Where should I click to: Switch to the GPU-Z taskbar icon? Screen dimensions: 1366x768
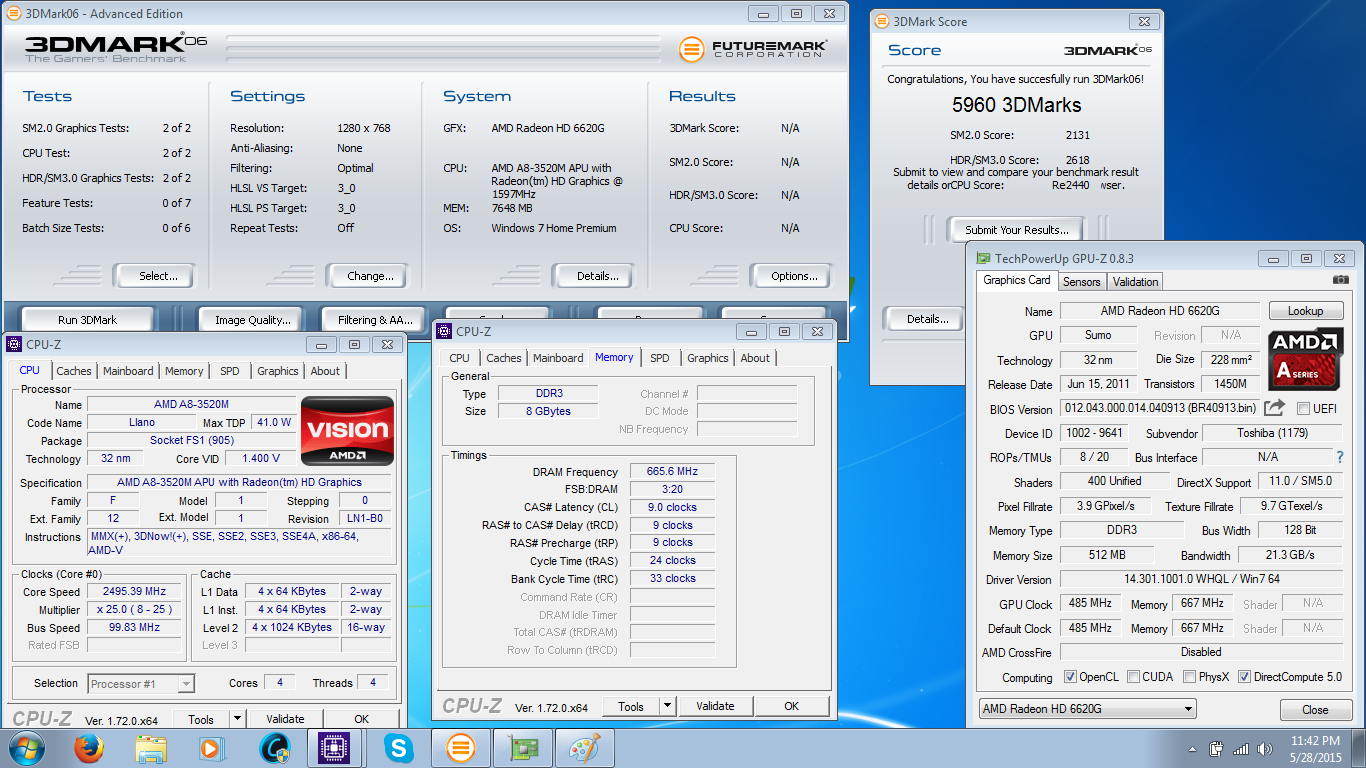[522, 748]
